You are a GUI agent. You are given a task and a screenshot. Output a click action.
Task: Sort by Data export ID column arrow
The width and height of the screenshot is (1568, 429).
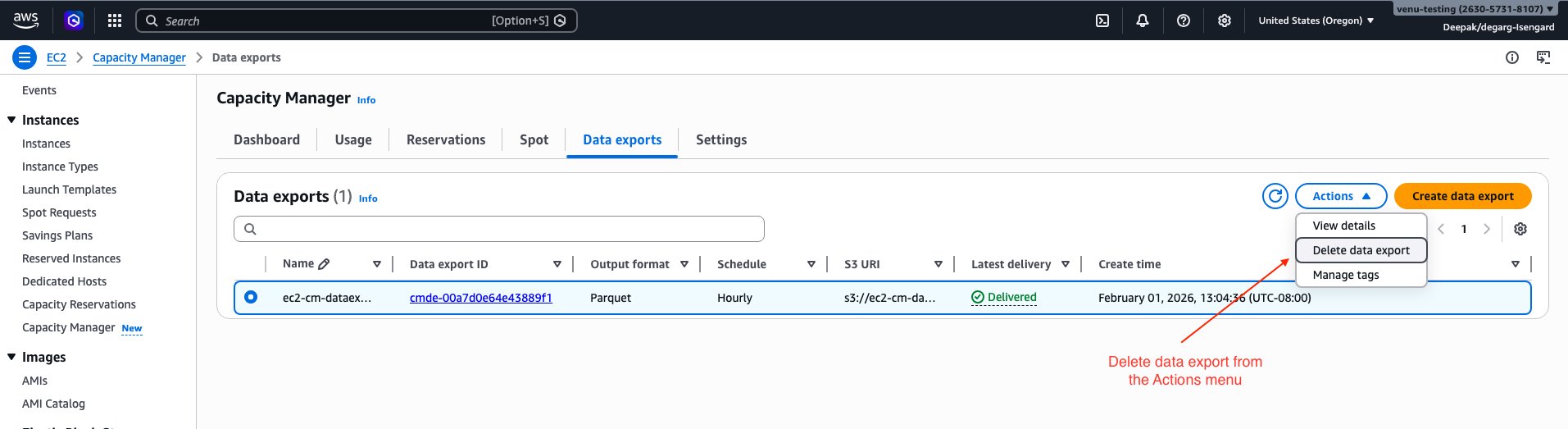(557, 264)
